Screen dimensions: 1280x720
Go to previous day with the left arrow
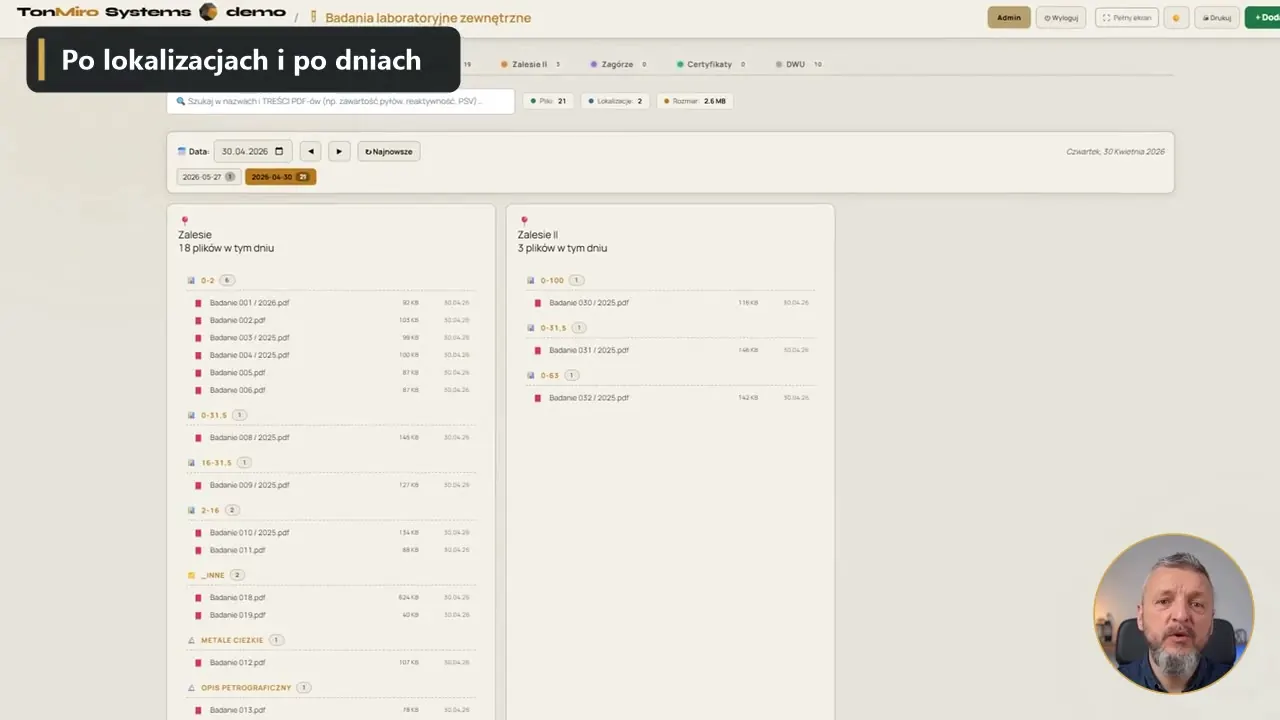pyautogui.click(x=311, y=151)
